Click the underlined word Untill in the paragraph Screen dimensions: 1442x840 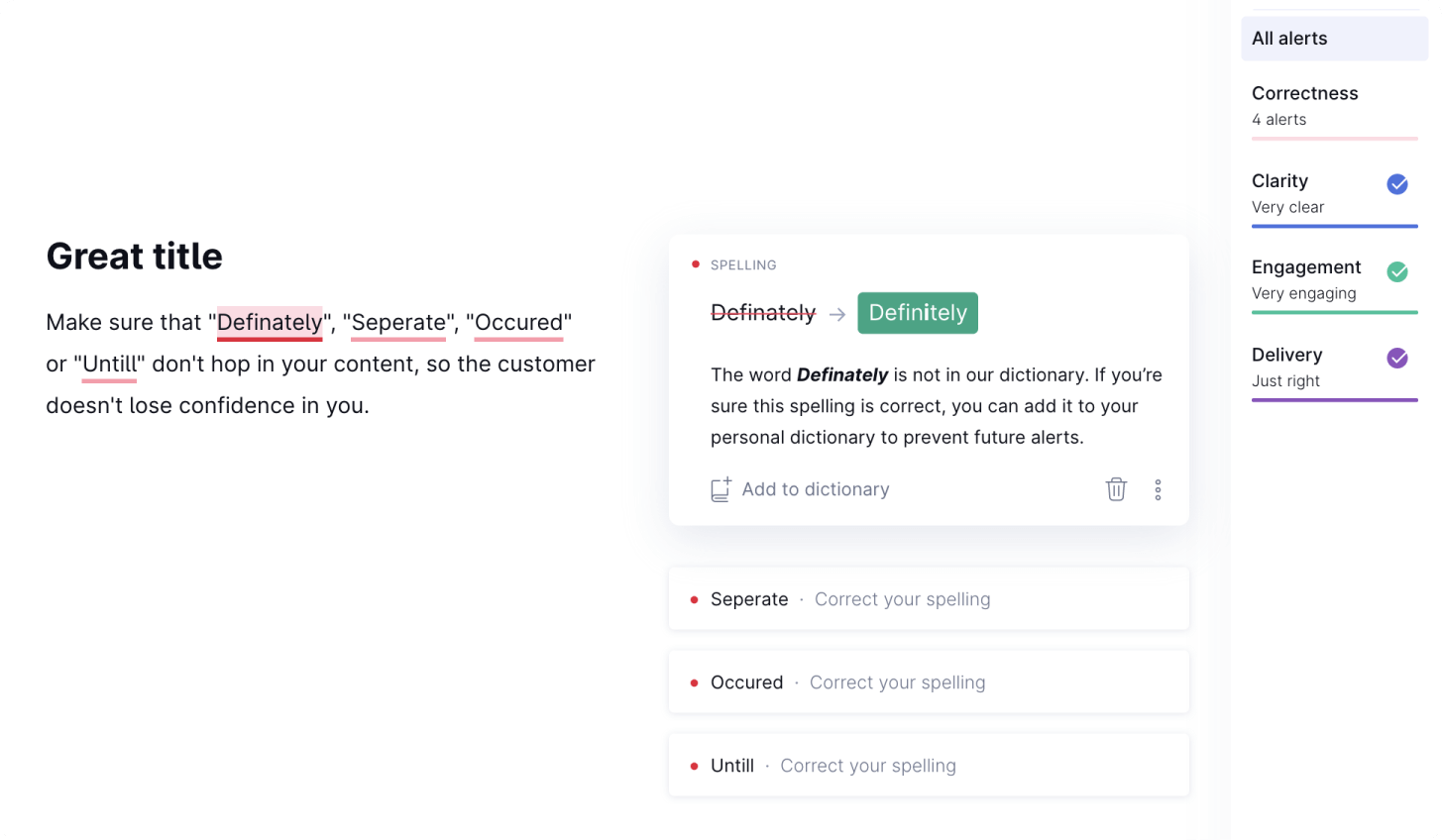click(x=108, y=364)
